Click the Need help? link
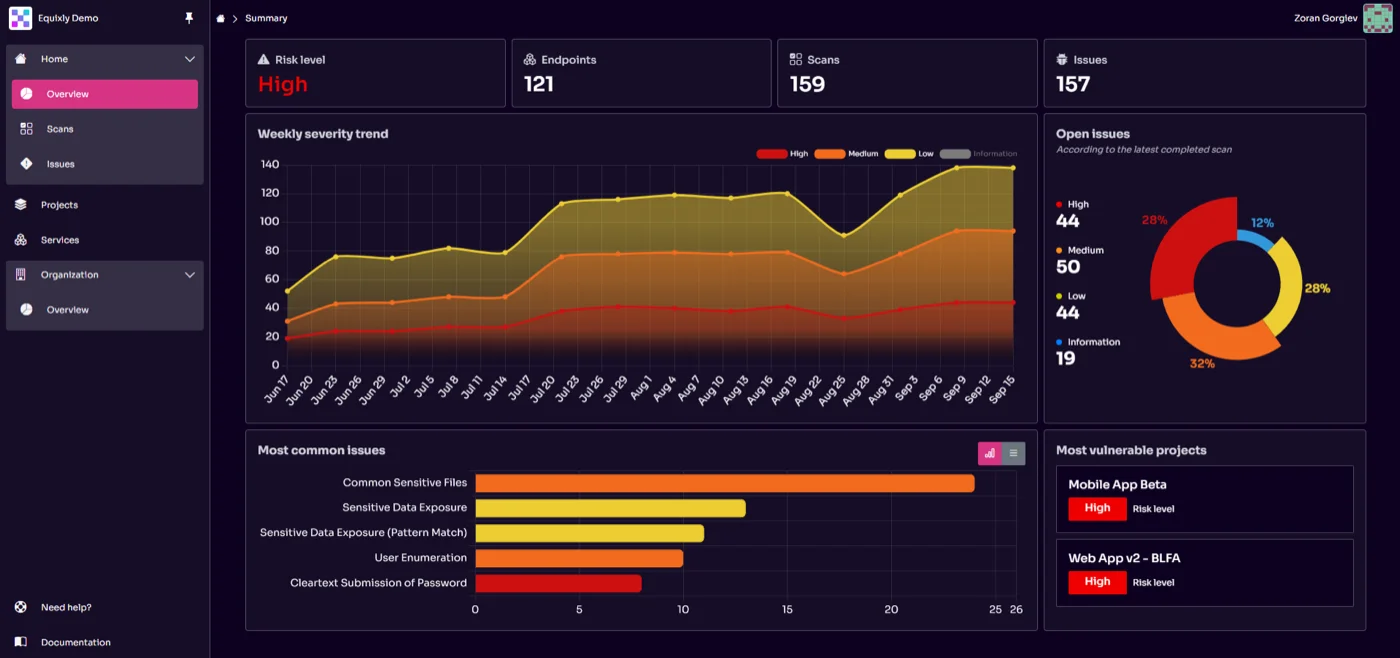This screenshot has height=658, width=1400. coord(65,606)
